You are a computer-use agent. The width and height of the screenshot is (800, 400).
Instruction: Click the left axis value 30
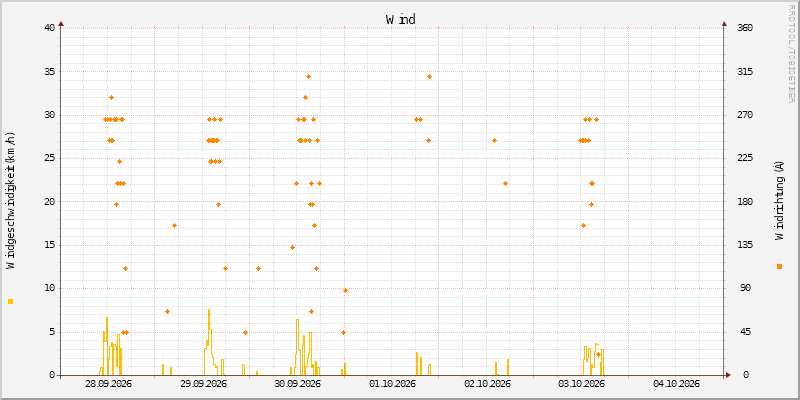[49, 115]
